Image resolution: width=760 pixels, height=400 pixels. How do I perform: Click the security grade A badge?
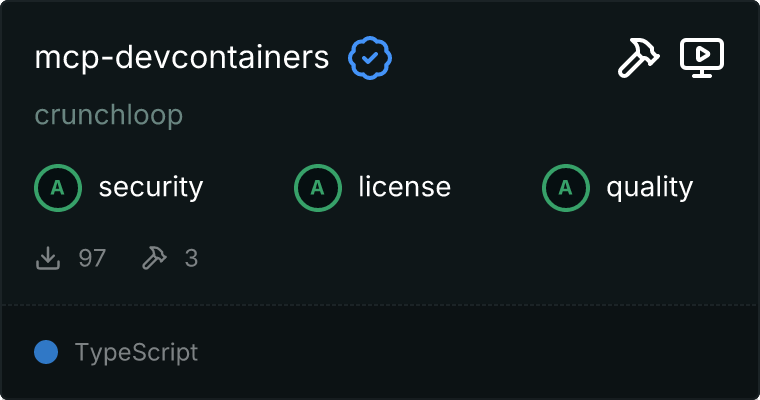tap(58, 188)
